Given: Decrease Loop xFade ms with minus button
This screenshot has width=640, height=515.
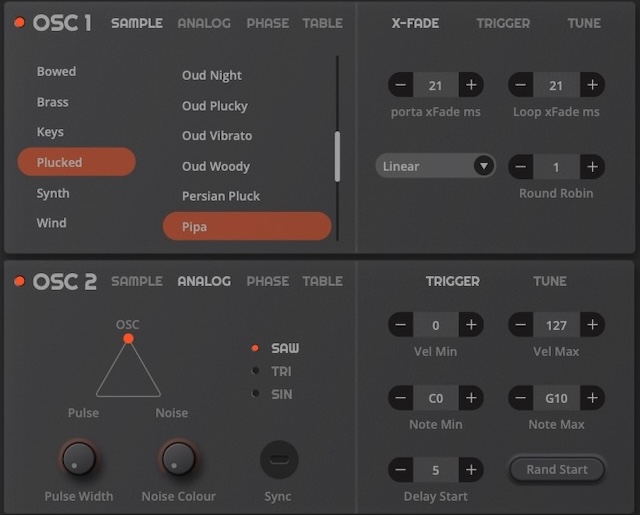Looking at the screenshot, I should (520, 86).
